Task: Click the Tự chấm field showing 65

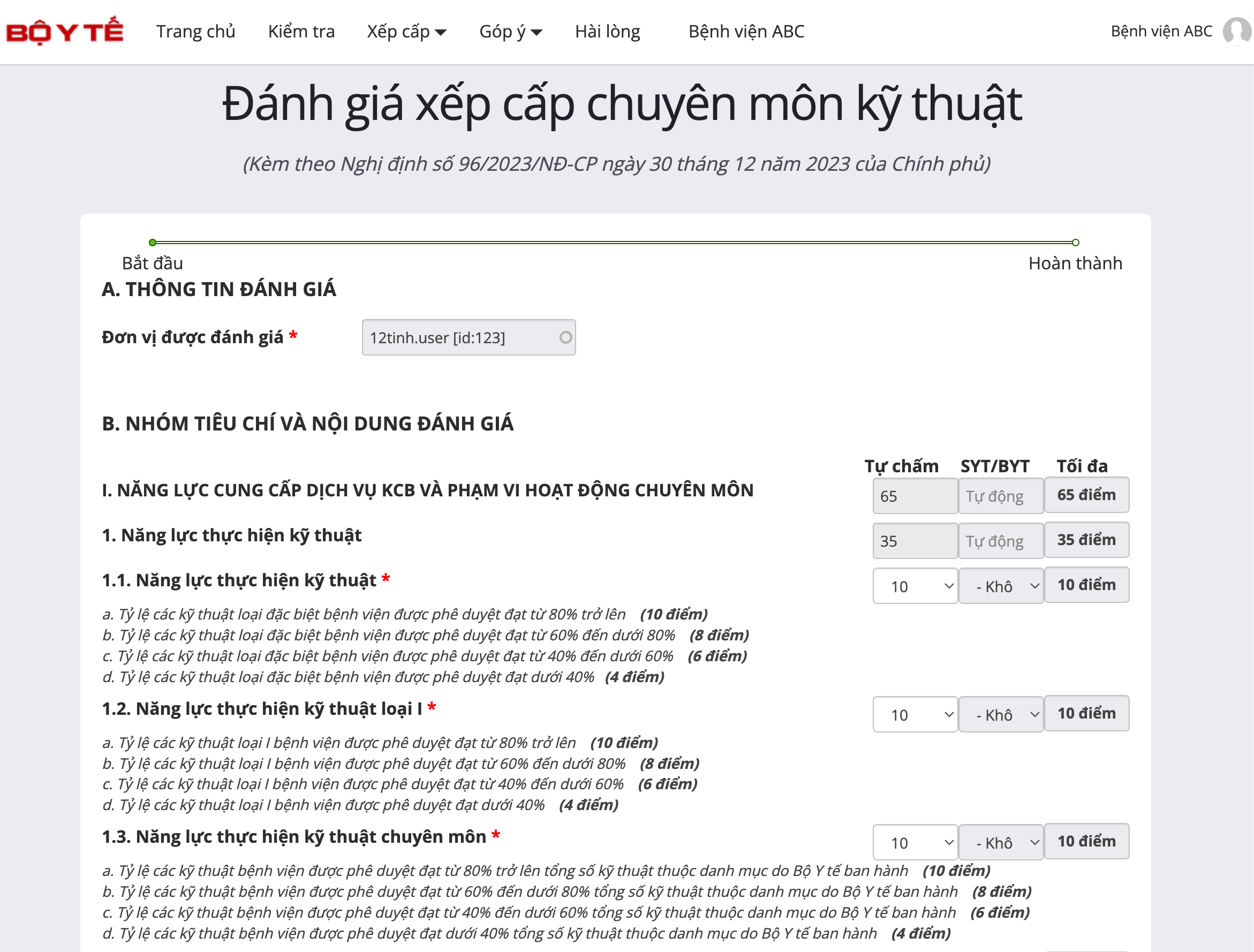Action: click(x=915, y=496)
